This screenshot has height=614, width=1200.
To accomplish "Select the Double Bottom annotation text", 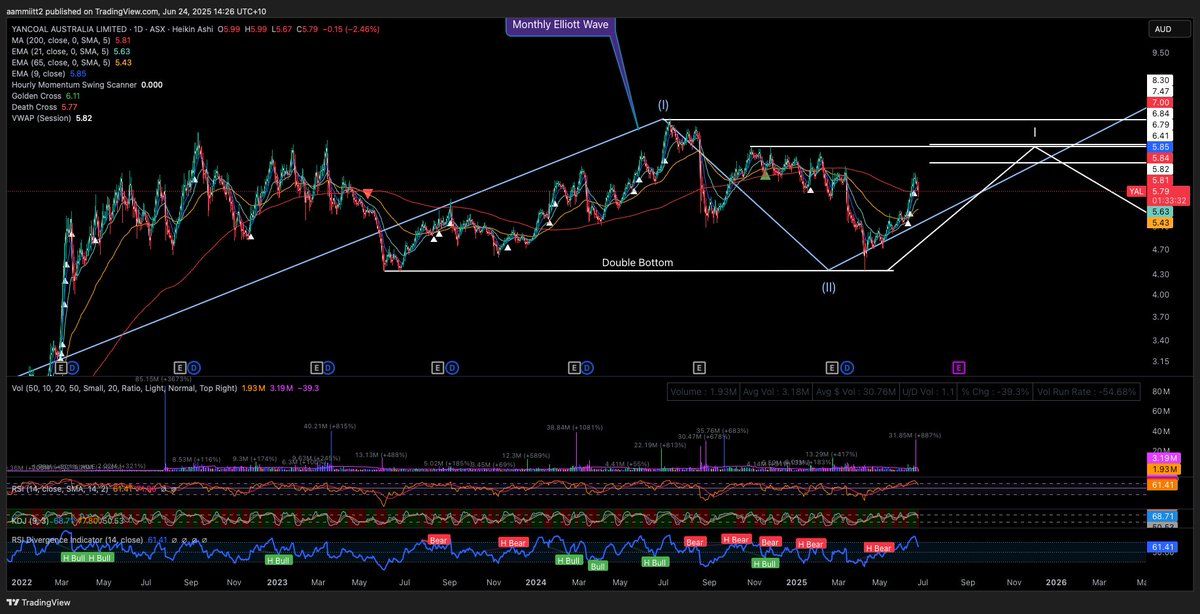I will pos(637,263).
